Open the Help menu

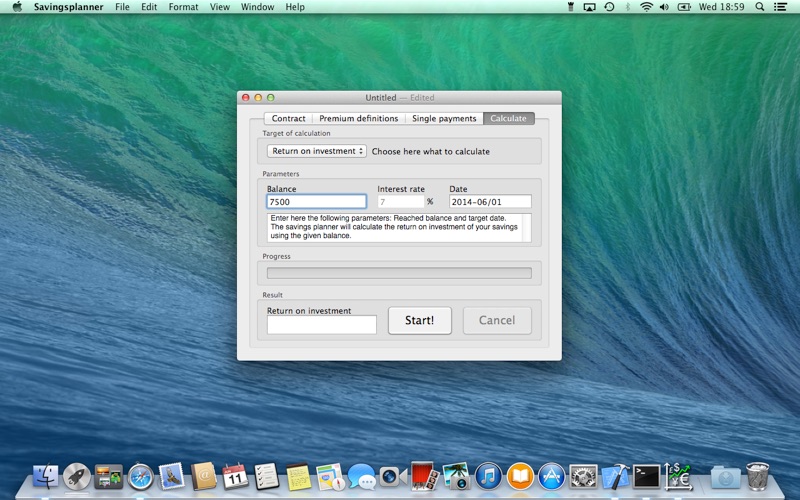point(295,7)
